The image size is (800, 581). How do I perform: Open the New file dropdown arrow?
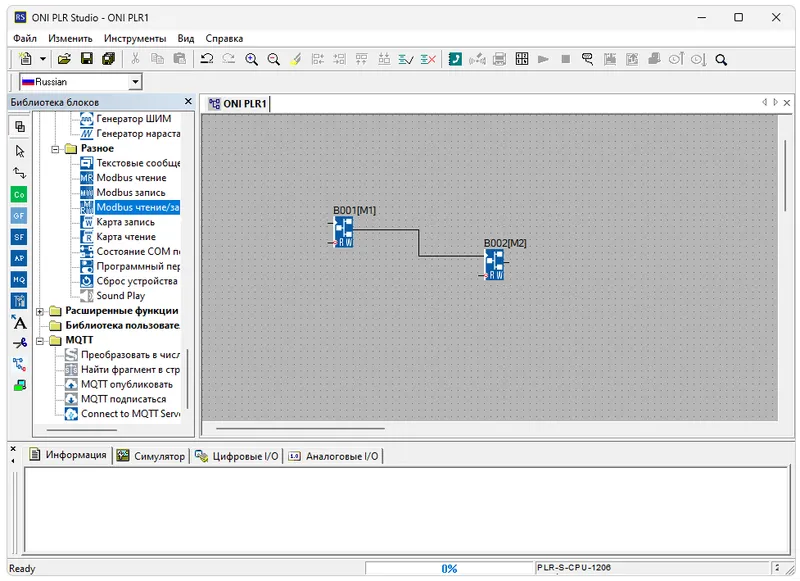pyautogui.click(x=43, y=59)
